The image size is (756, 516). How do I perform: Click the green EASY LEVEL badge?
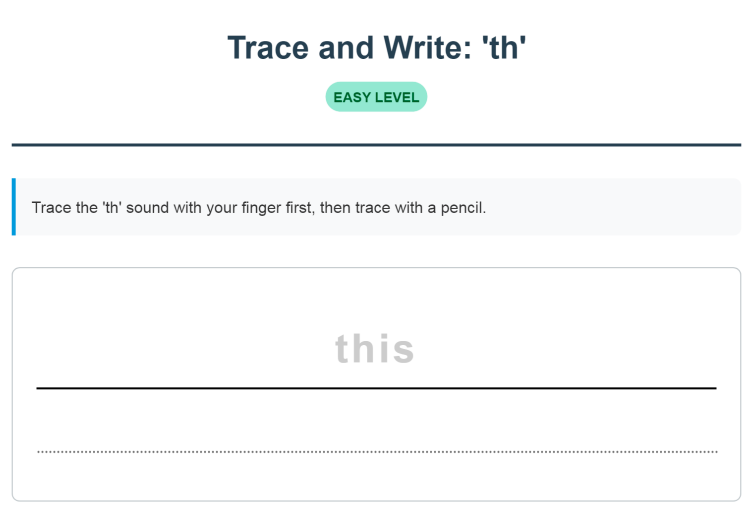pyautogui.click(x=376, y=97)
